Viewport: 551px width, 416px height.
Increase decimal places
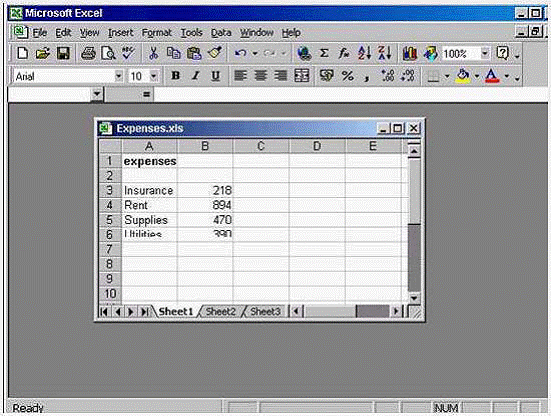tap(388, 76)
